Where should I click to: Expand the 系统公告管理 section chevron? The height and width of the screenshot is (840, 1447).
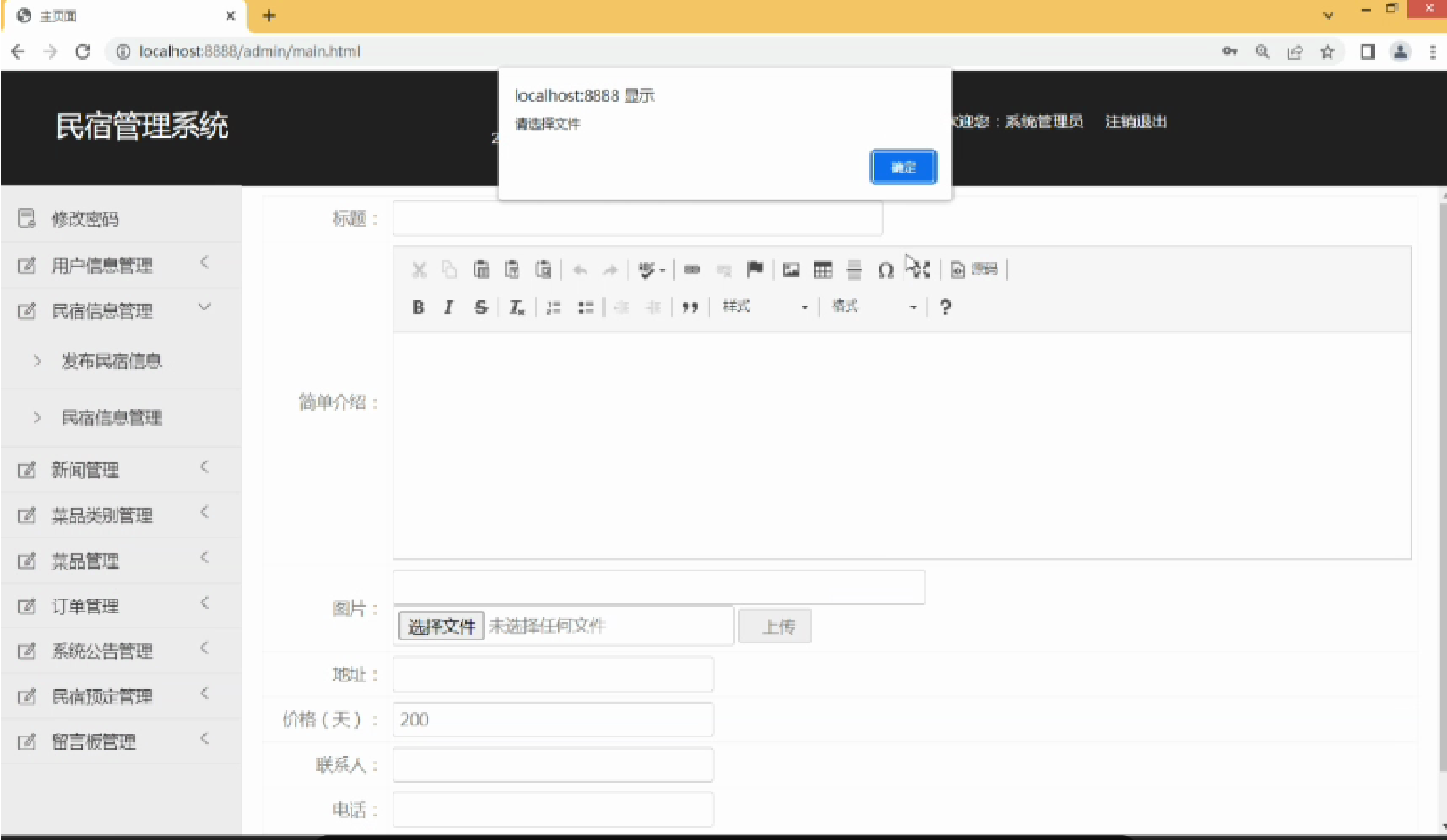point(204,648)
